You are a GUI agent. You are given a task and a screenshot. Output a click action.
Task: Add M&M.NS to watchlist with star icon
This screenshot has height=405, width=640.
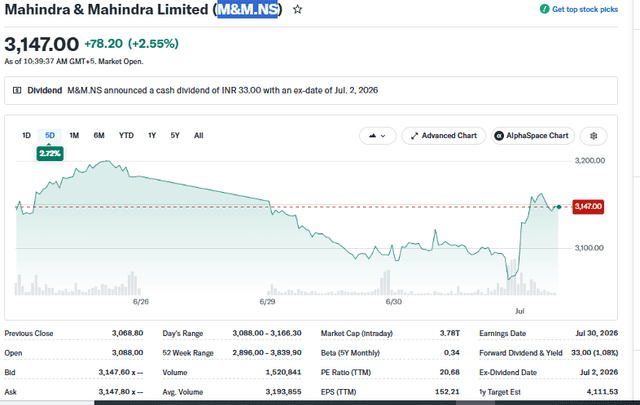(298, 9)
